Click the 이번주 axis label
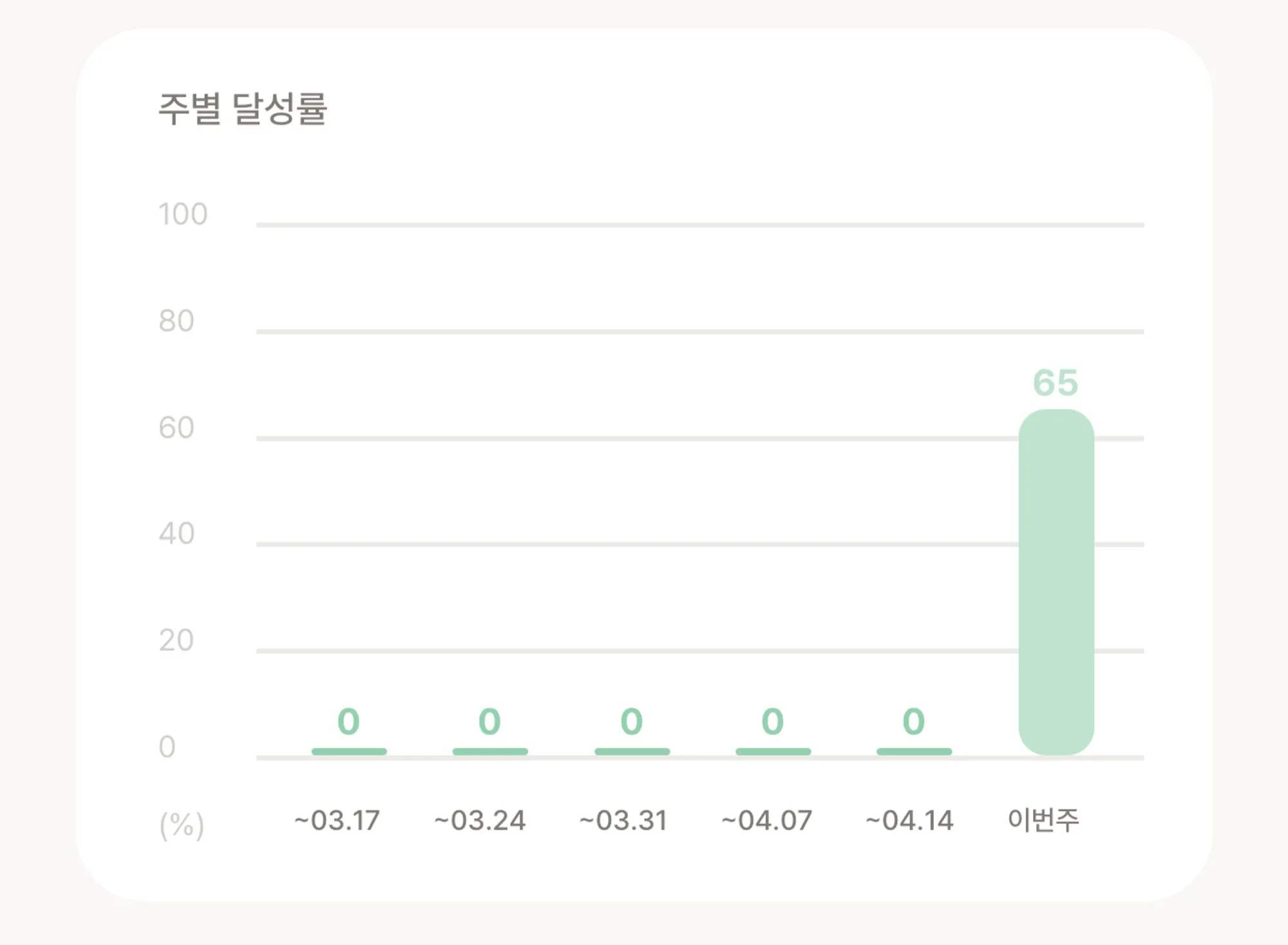The width and height of the screenshot is (1288, 945). pos(1043,819)
